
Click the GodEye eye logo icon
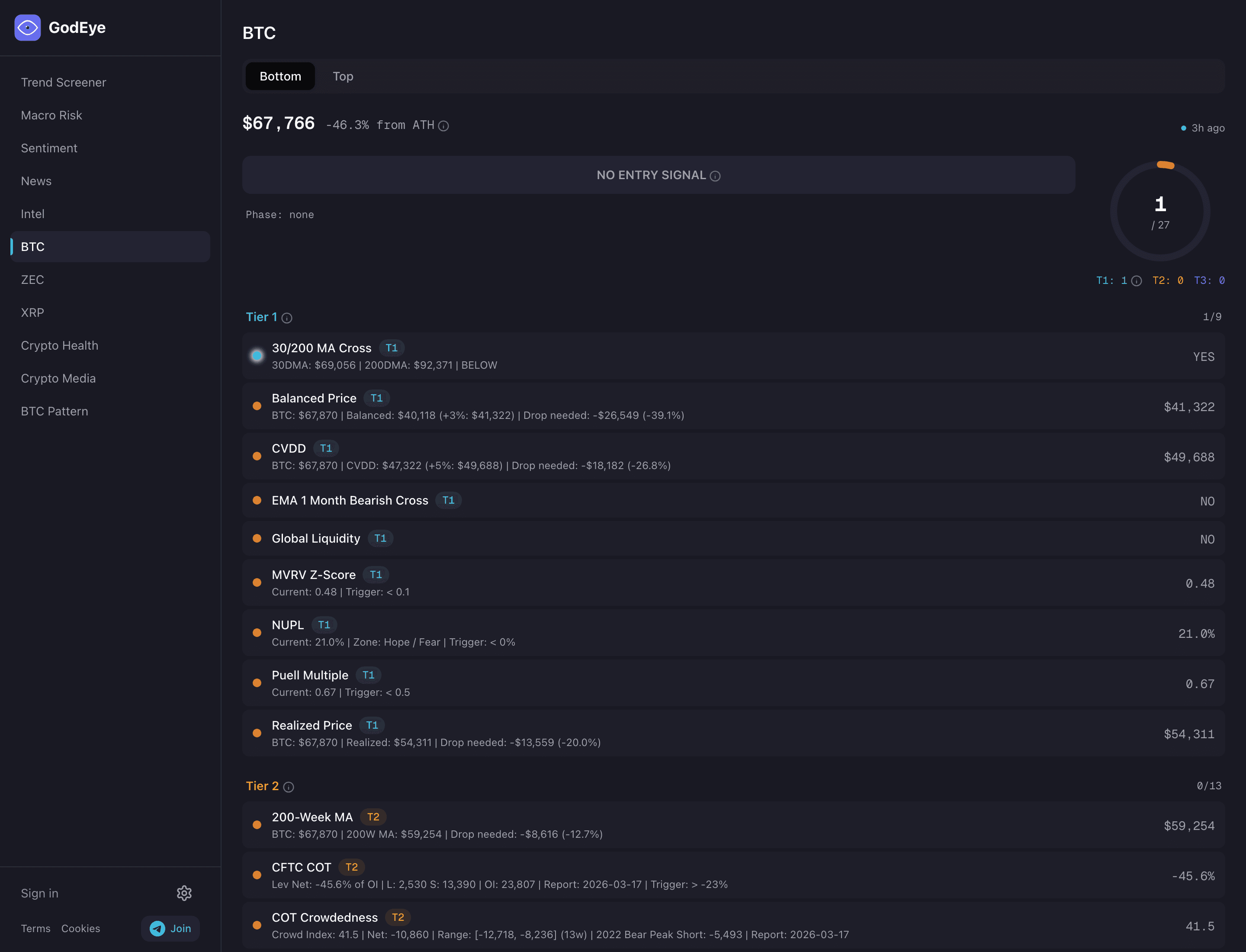point(27,27)
